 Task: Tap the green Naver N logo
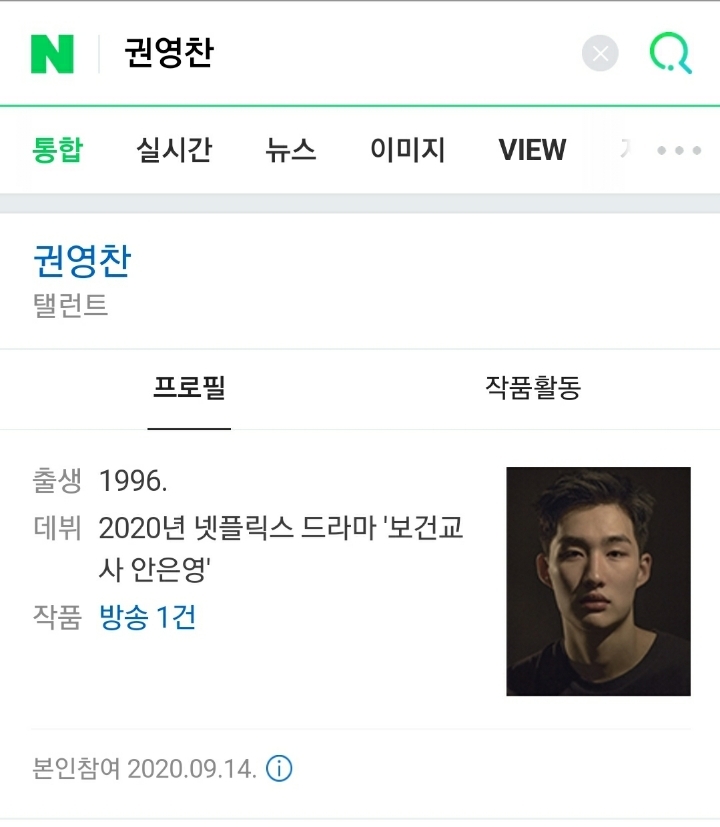[x=52, y=54]
